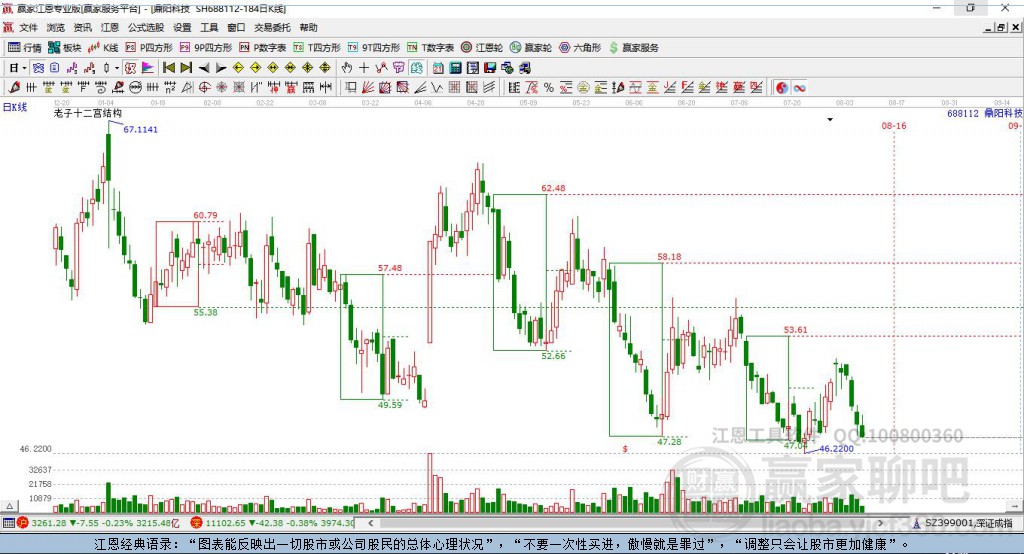Click the rightmost yellow diamond arrow icon

point(325,68)
